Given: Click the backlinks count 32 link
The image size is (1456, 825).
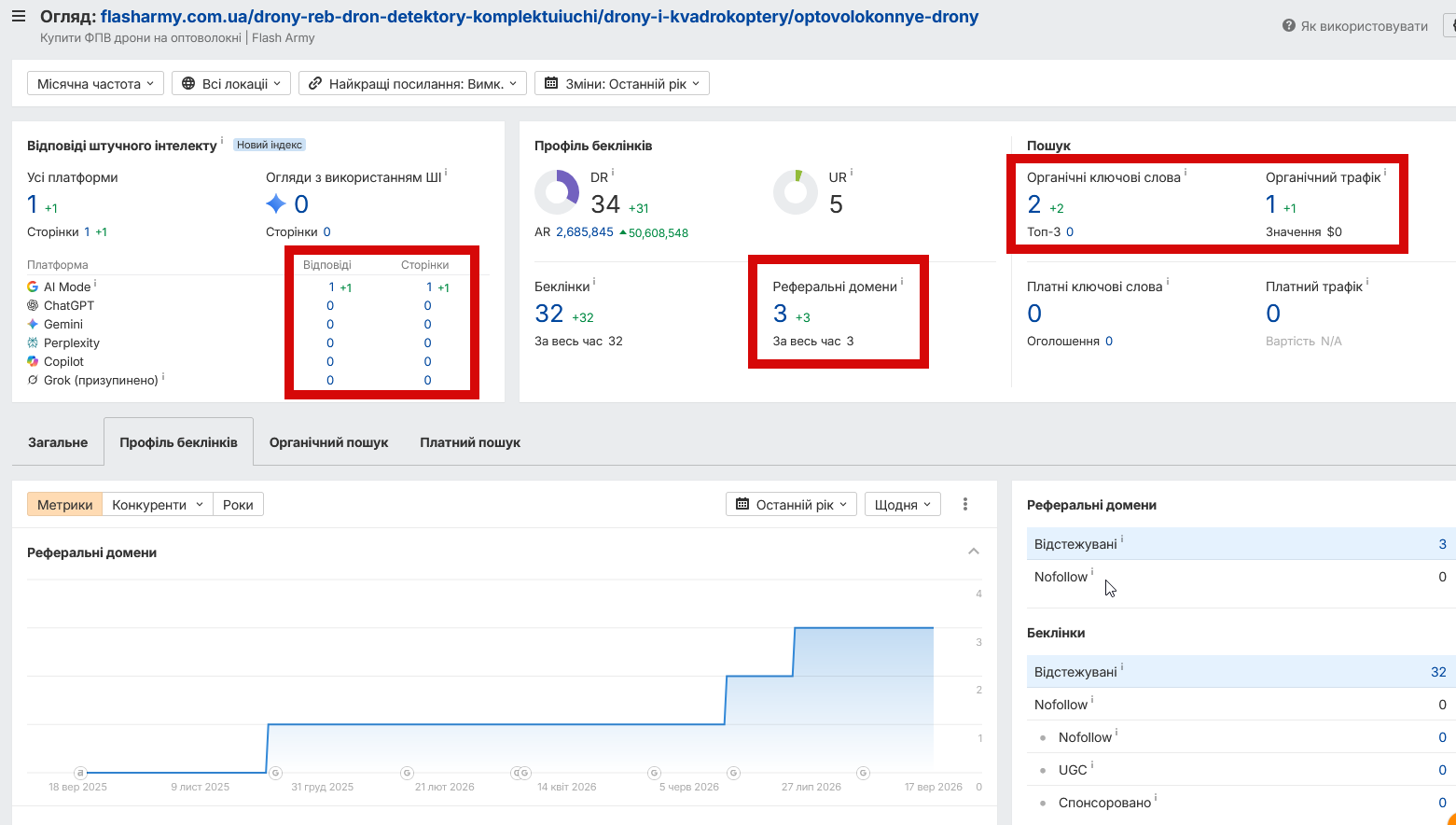Looking at the screenshot, I should 548,314.
